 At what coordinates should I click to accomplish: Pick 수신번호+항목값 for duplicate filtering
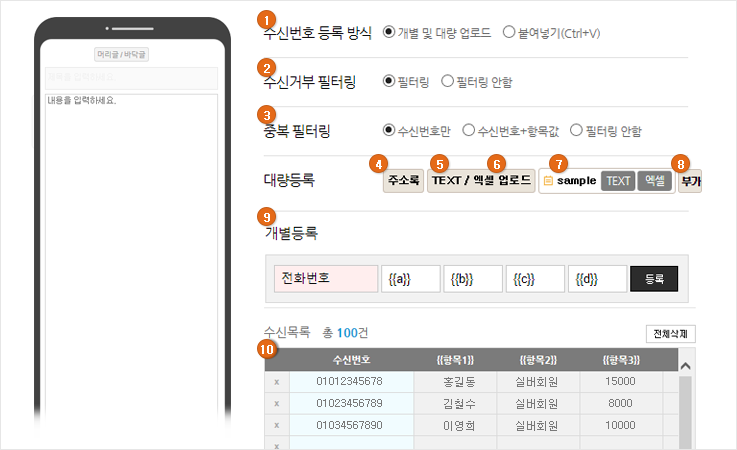[469, 130]
